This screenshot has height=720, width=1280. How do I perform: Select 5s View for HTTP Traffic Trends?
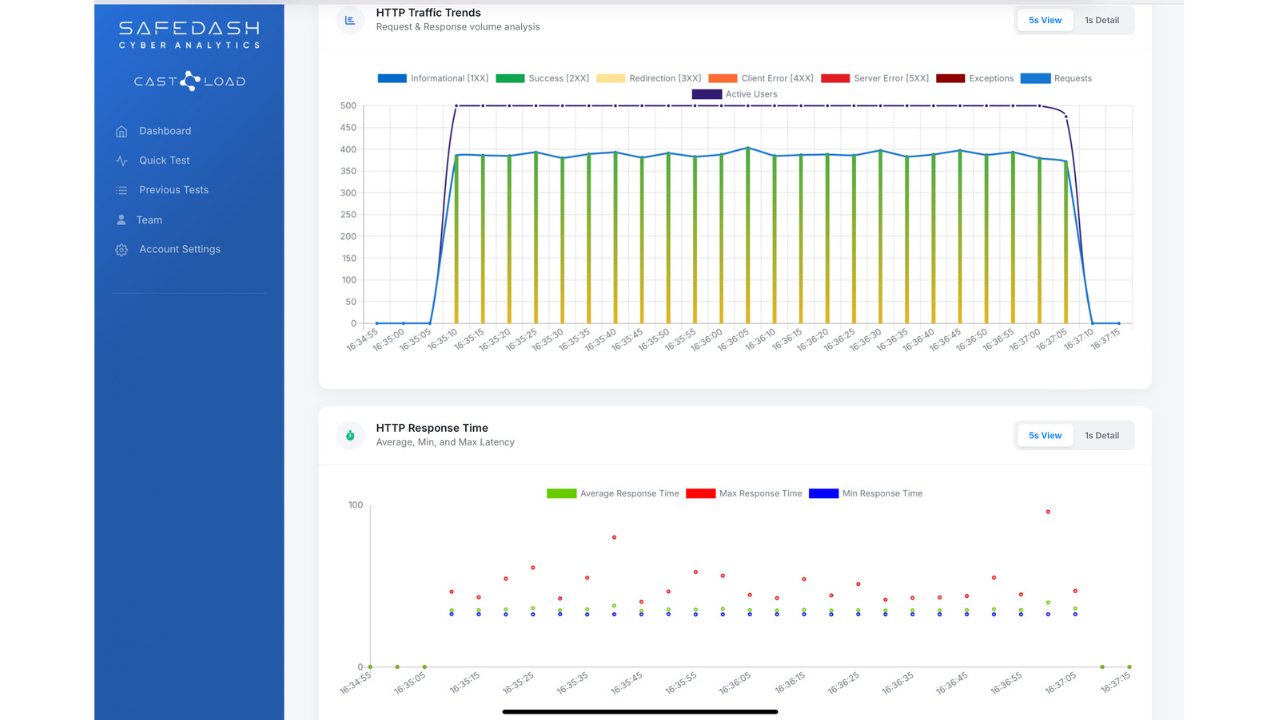1045,20
